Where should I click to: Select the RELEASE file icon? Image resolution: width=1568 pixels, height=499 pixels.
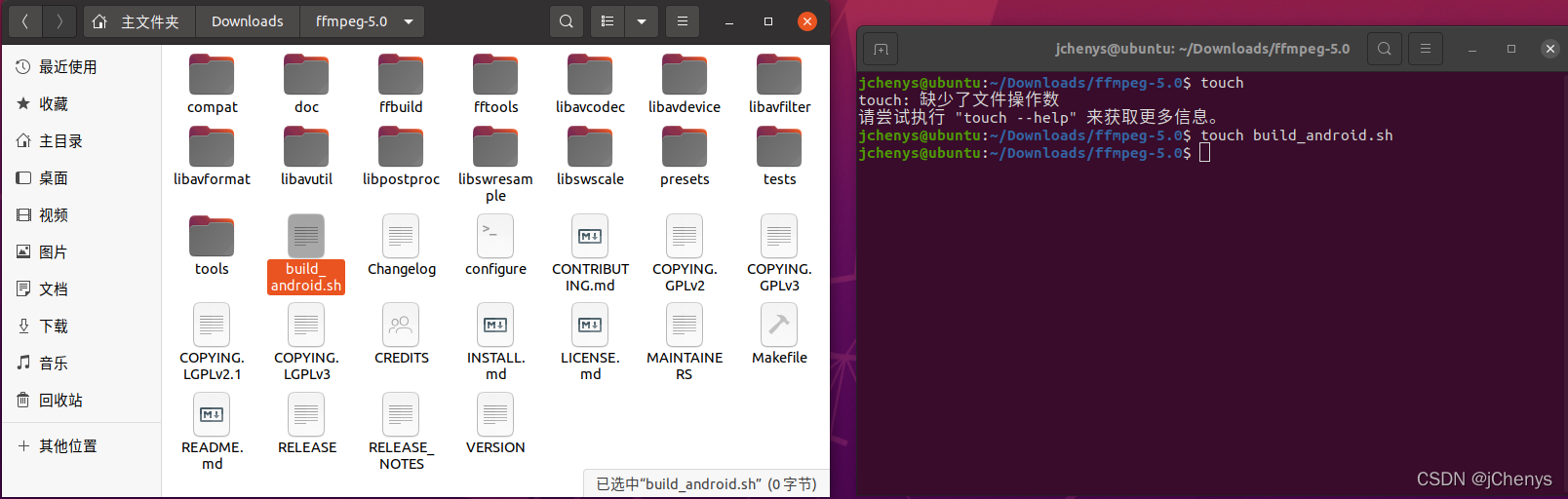[306, 414]
